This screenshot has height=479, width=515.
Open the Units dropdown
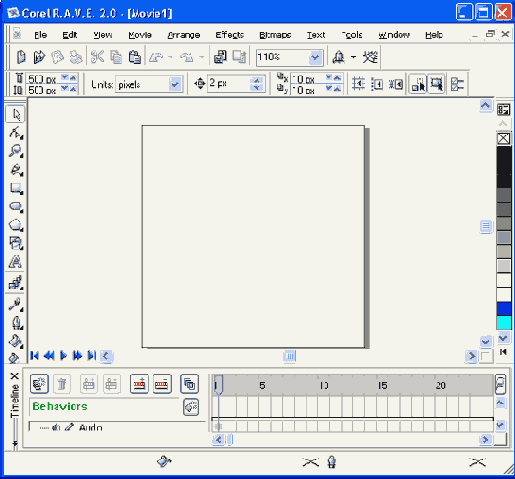point(175,84)
